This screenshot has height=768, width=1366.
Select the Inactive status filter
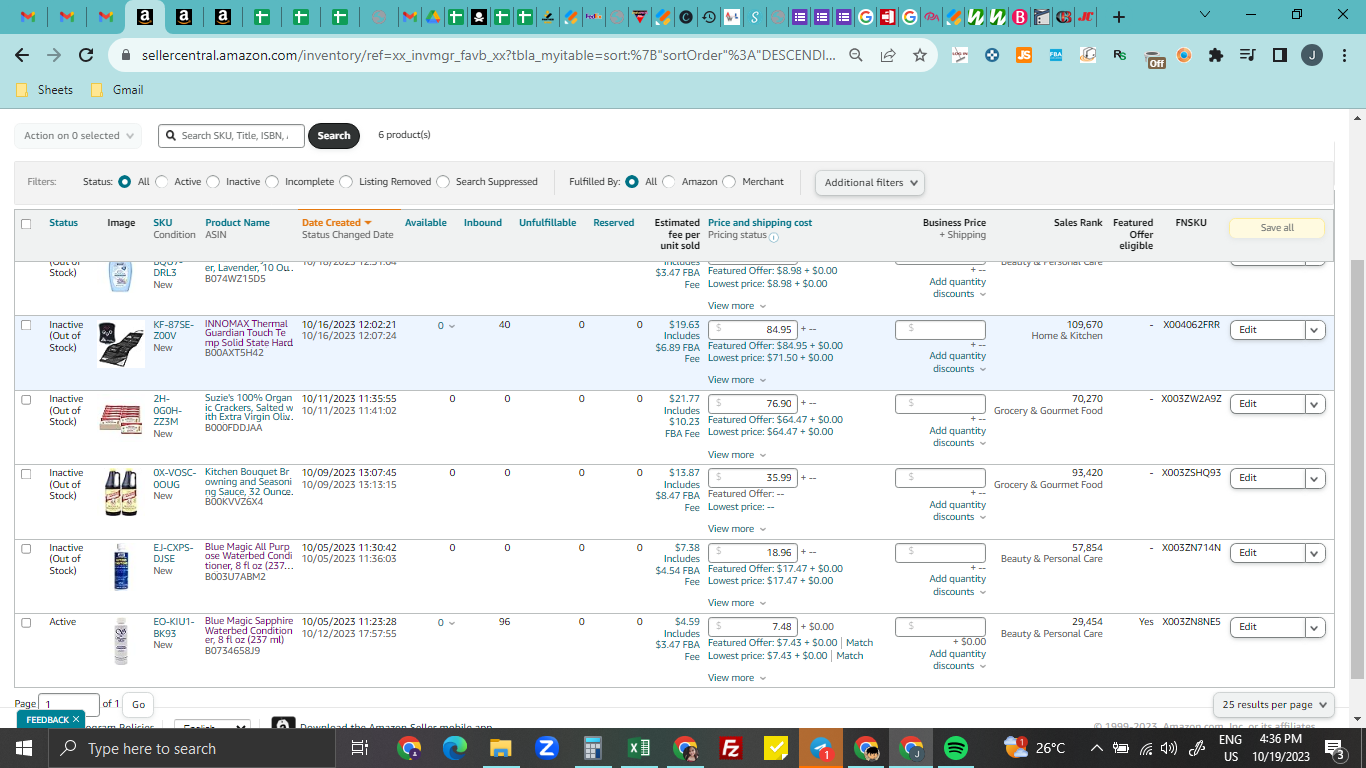pos(212,182)
